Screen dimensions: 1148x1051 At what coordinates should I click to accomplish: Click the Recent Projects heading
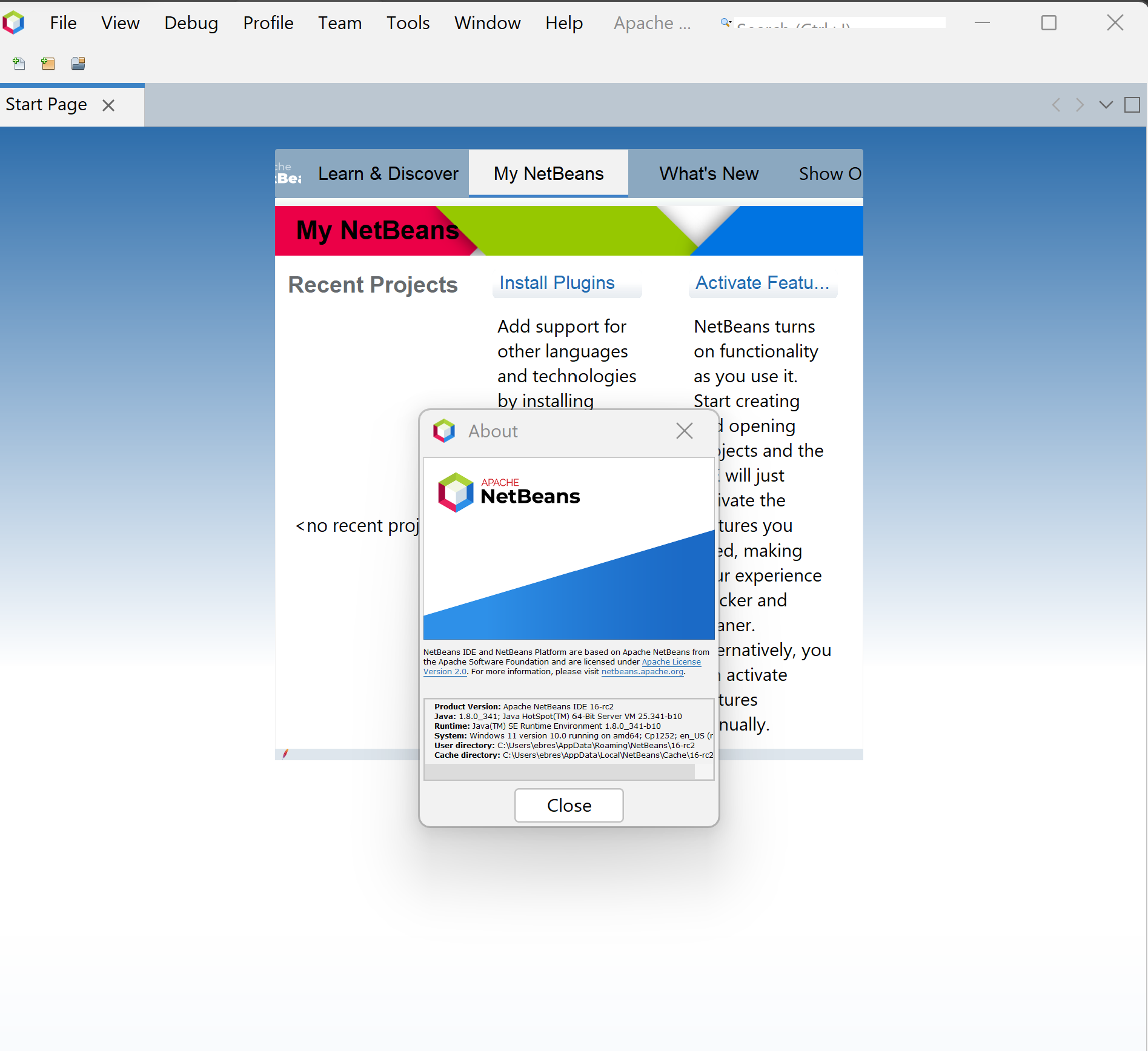tap(373, 285)
